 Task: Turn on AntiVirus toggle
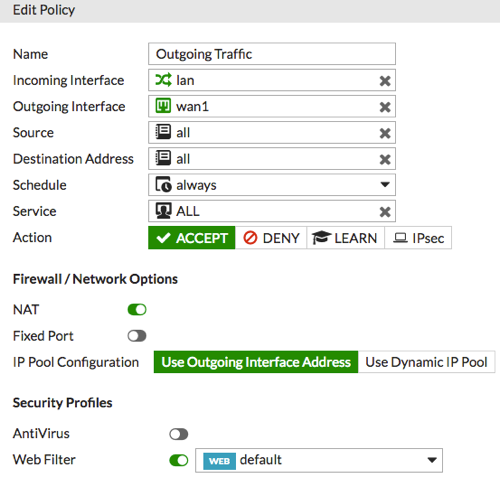tap(179, 434)
